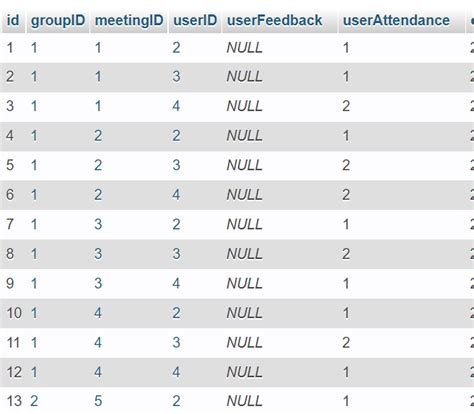Select userID cell of row id 2
Screen dimensions: 474x414
(176, 77)
